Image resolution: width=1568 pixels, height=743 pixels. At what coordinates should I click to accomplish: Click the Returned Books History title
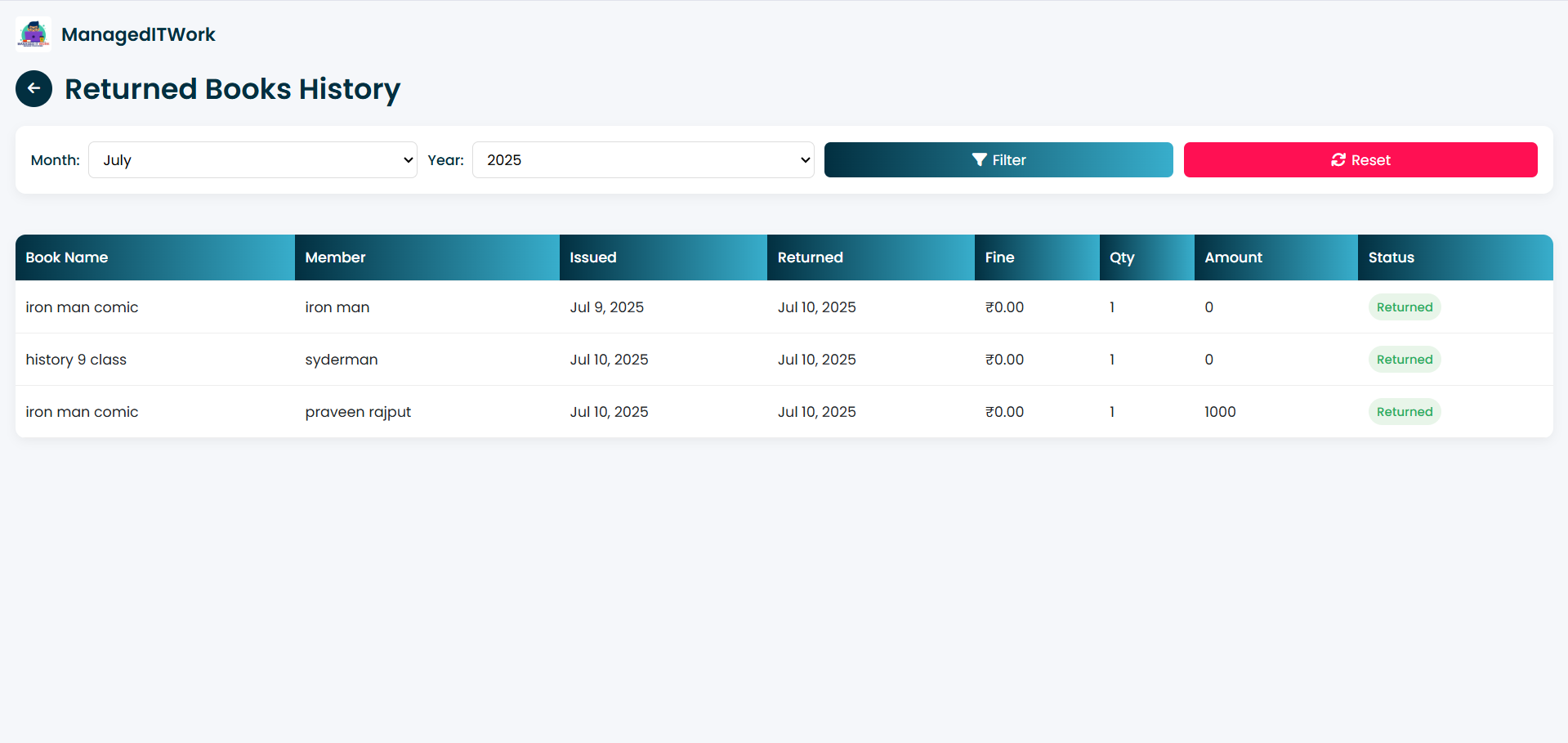point(232,88)
